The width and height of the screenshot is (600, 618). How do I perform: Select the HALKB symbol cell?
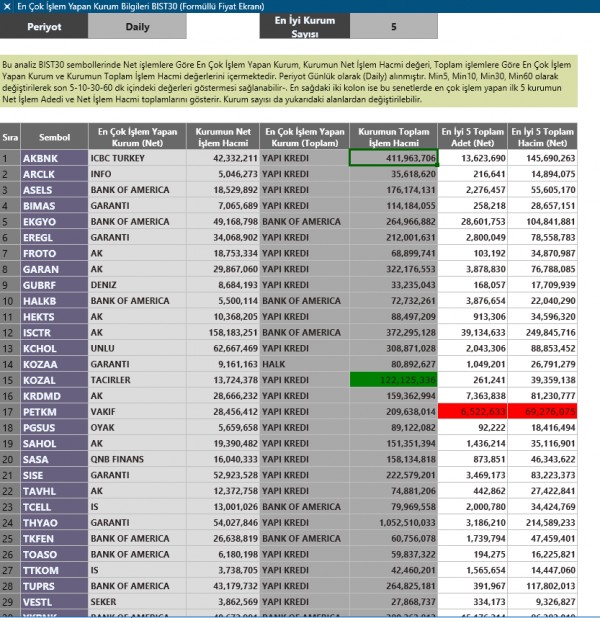pos(54,301)
